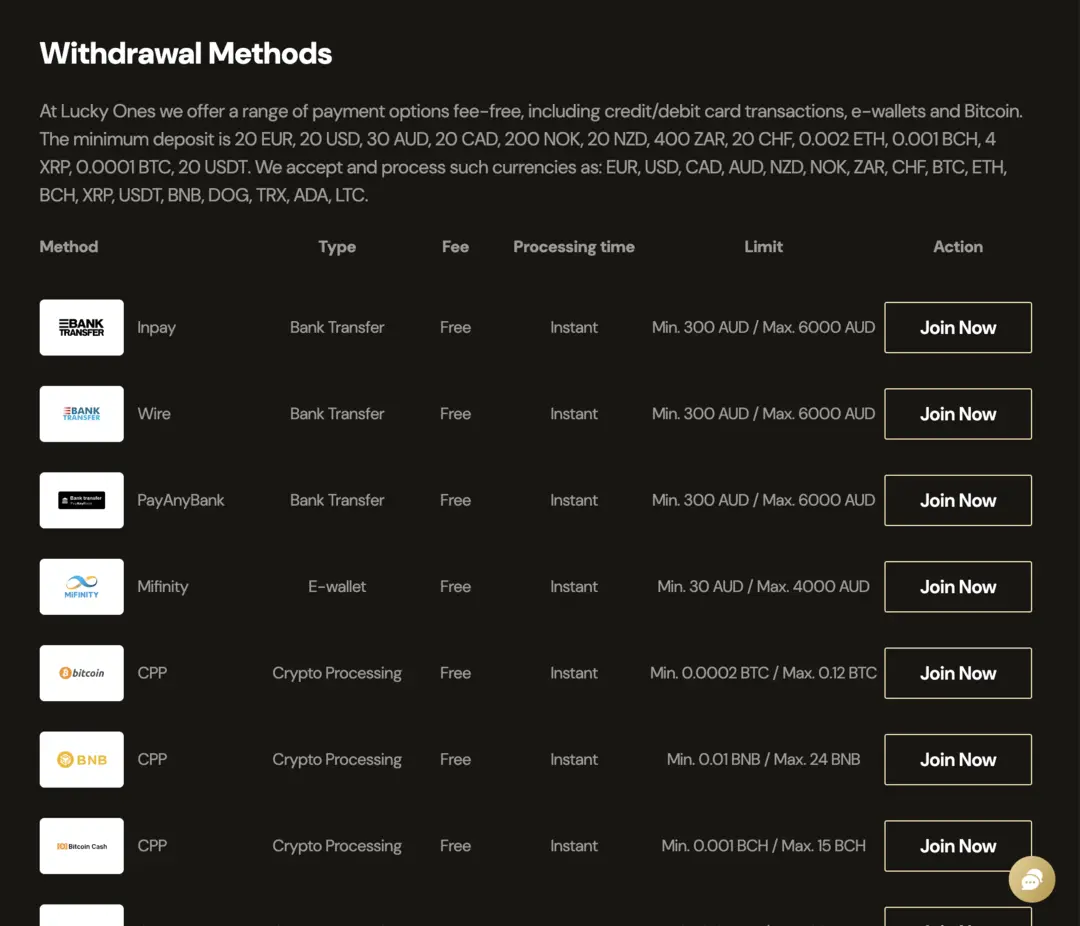Click the Bitcoin logo tile
The image size is (1080, 926).
pos(81,673)
